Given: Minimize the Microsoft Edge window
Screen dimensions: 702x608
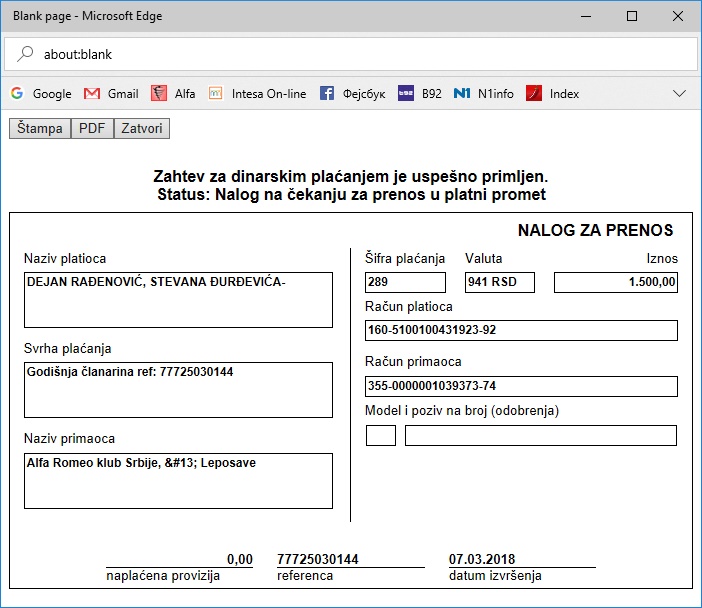Looking at the screenshot, I should coord(586,16).
